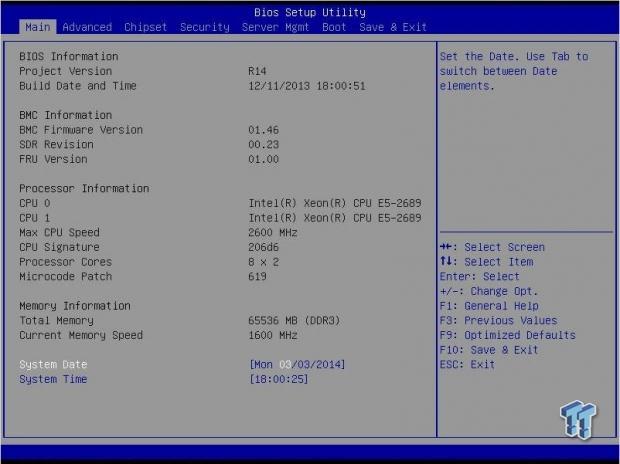Click the TT logo watermark icon

click(x=578, y=419)
